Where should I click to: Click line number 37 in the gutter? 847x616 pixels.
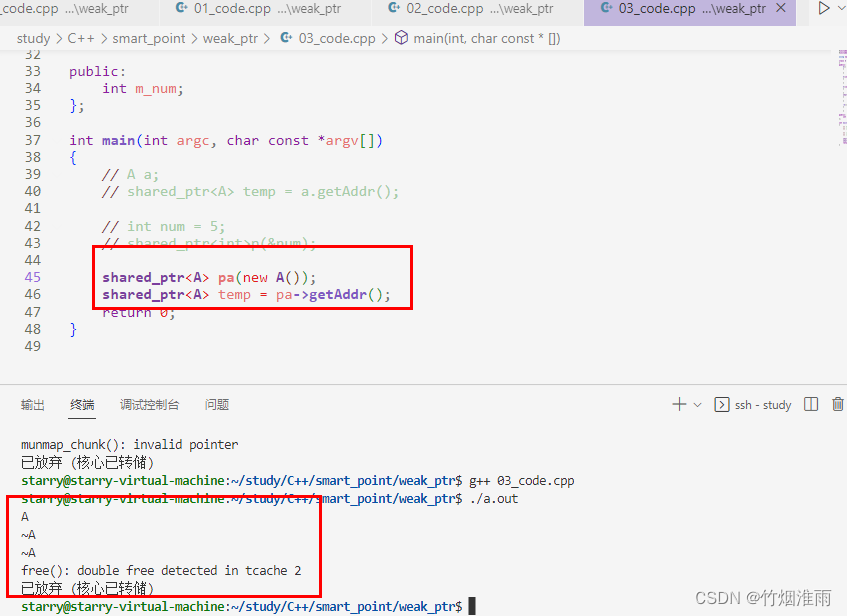(x=32, y=140)
